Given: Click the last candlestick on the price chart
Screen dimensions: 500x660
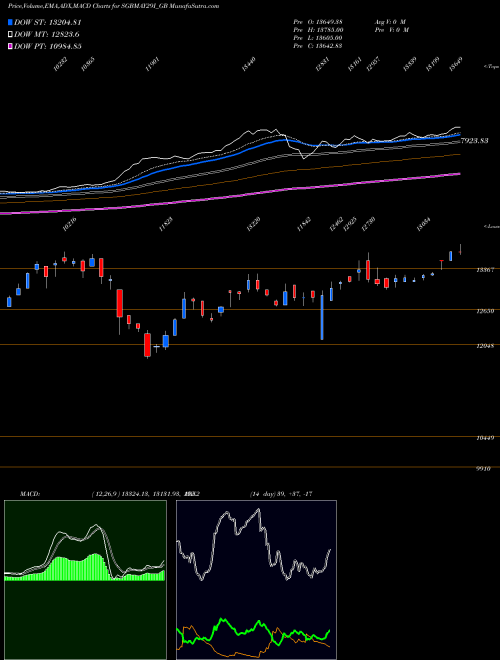Looking at the screenshot, I should pyautogui.click(x=460, y=249).
